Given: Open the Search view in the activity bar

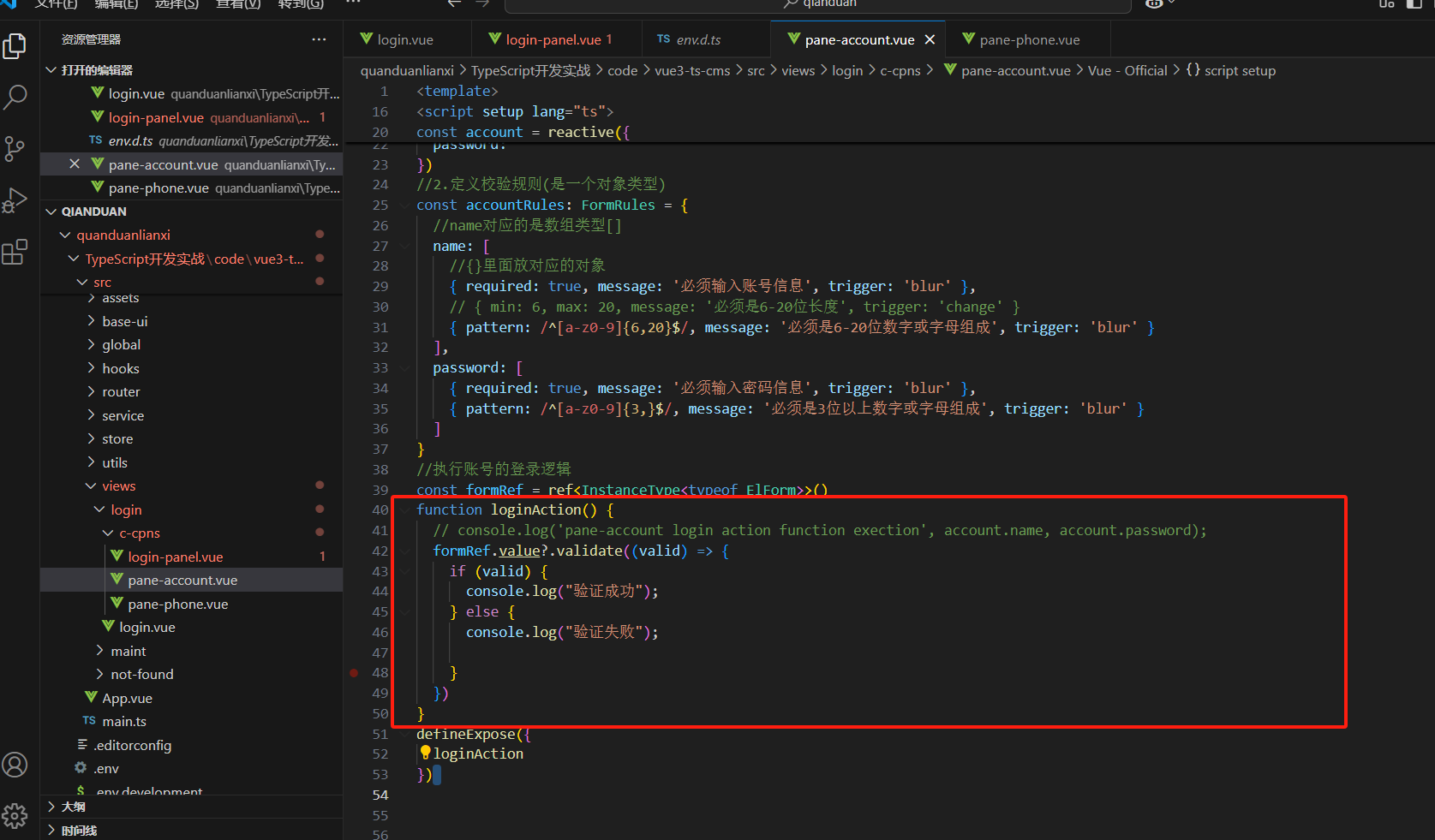Looking at the screenshot, I should click(15, 97).
